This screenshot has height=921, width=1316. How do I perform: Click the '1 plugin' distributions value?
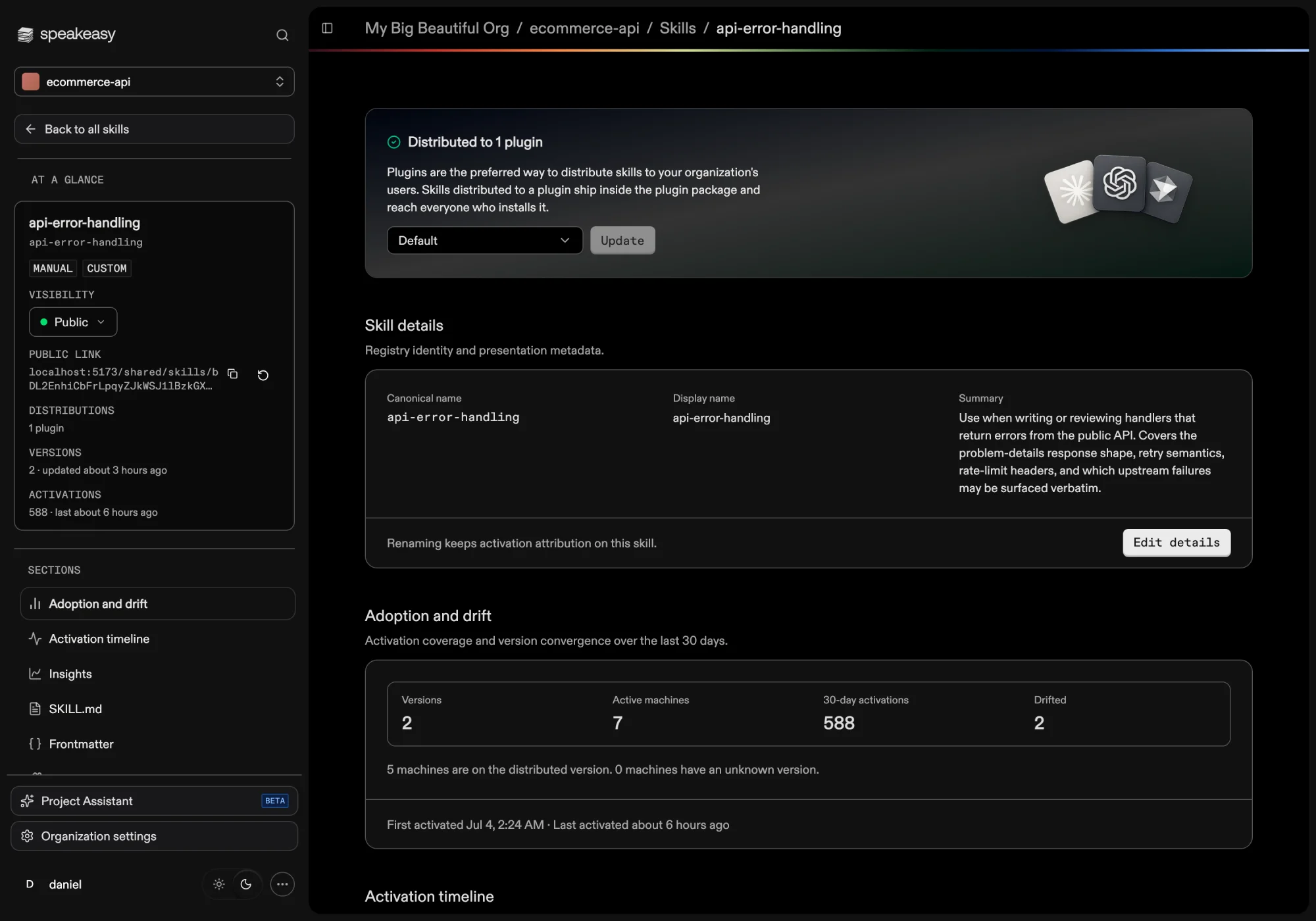[x=46, y=428]
